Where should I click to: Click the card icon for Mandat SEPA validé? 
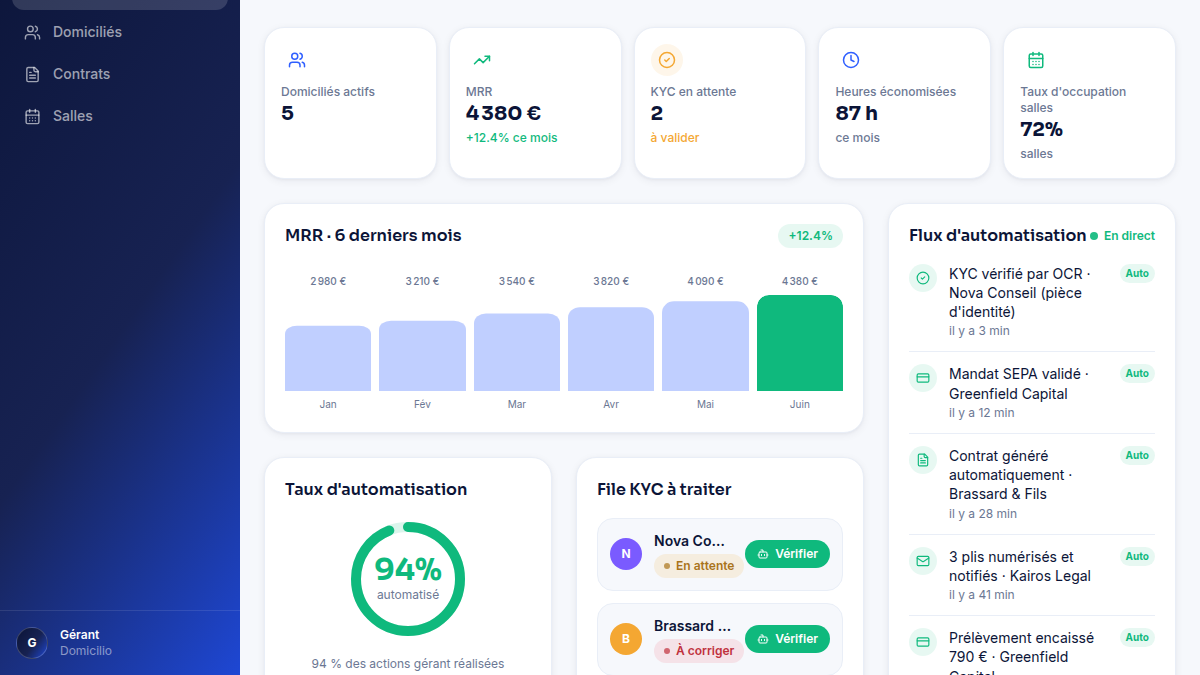point(923,379)
